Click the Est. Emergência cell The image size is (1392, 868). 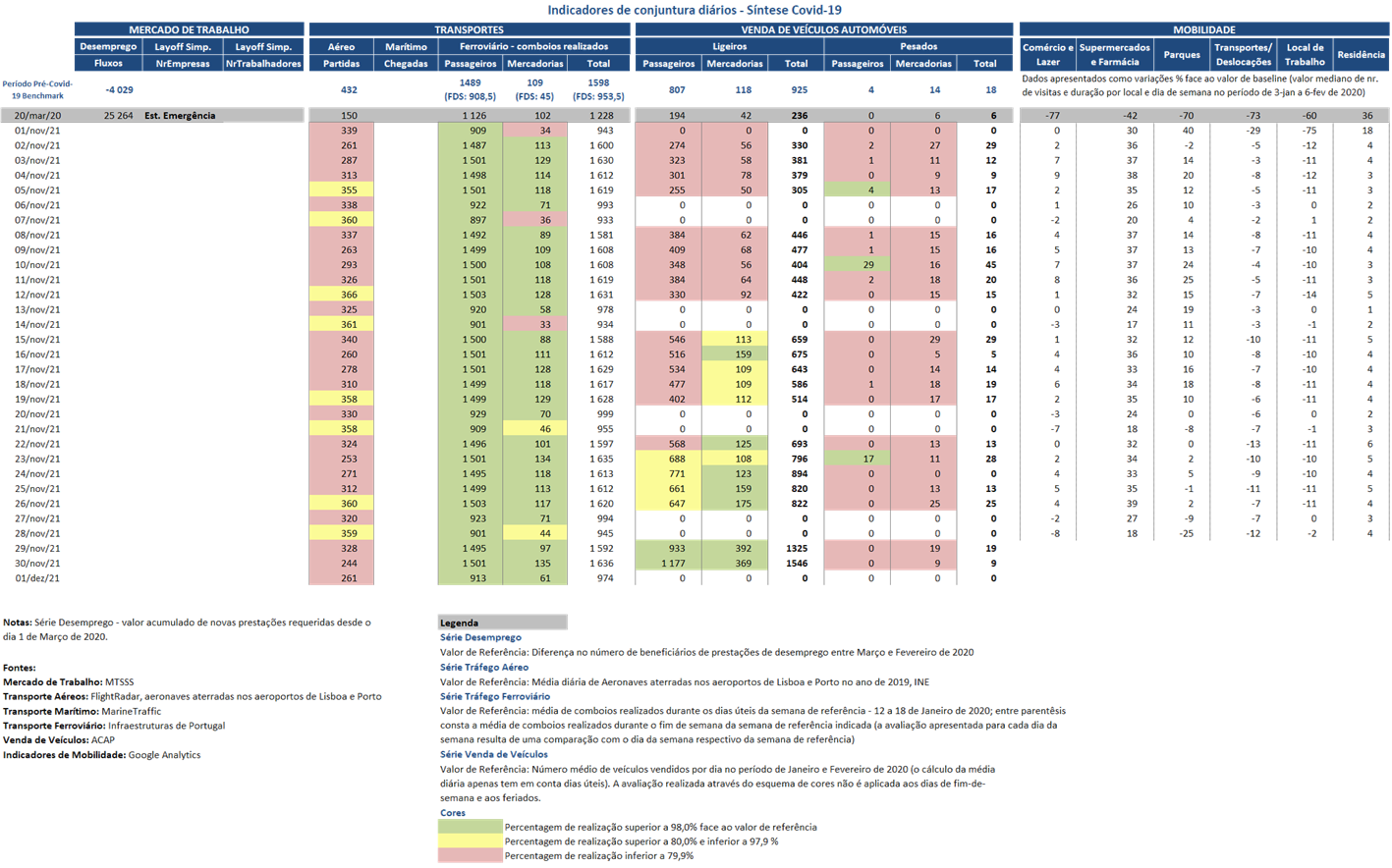(180, 116)
